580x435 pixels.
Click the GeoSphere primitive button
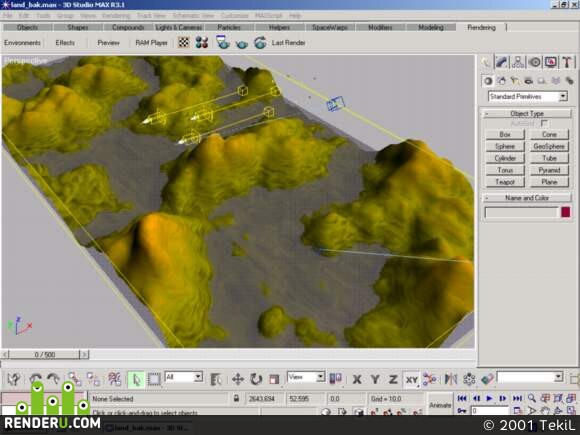pyautogui.click(x=549, y=146)
